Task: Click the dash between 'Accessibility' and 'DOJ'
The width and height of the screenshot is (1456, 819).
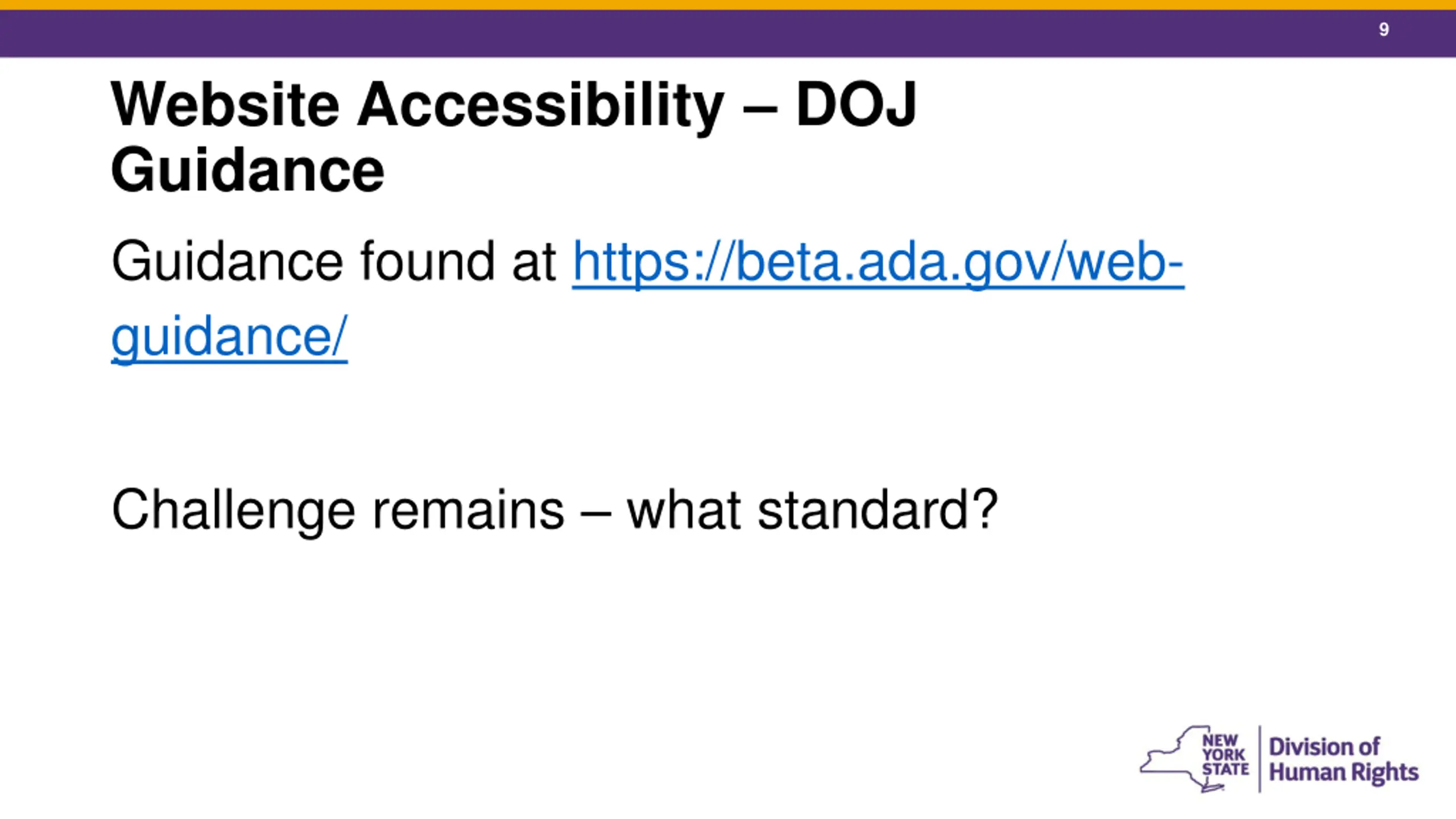Action: coord(760,108)
